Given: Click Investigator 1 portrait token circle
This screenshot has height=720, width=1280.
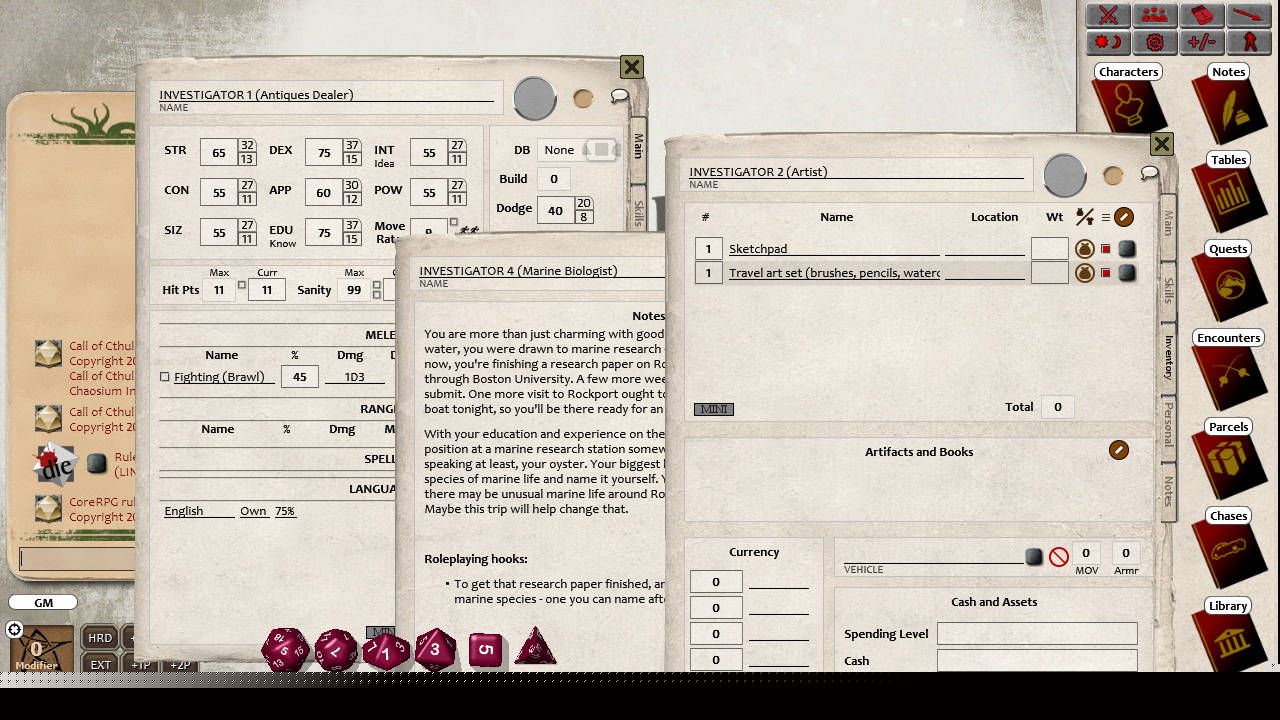Looking at the screenshot, I should (x=535, y=98).
